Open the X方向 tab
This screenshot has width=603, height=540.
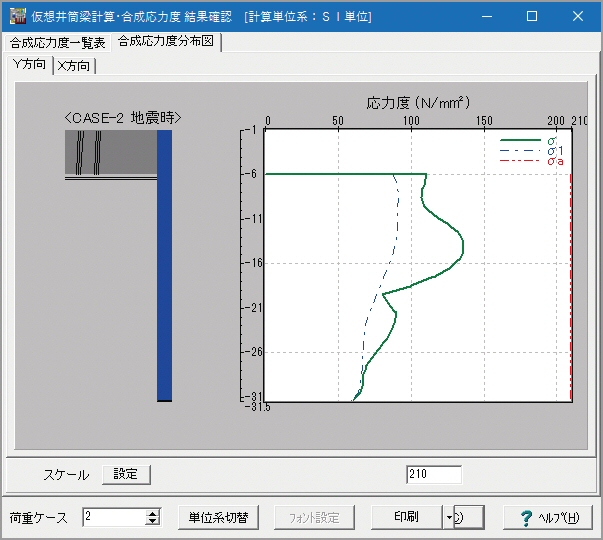point(74,66)
